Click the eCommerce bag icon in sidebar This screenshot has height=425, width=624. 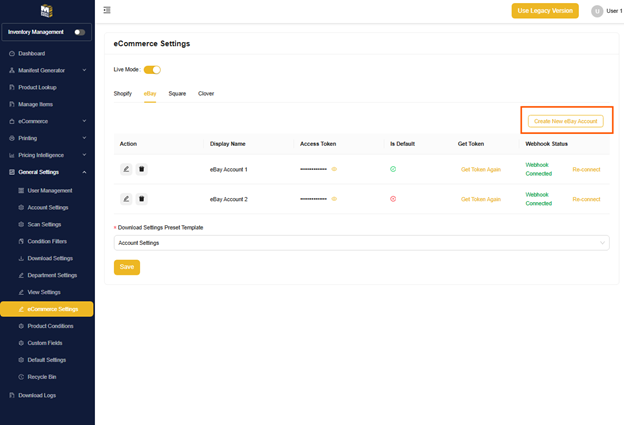pyautogui.click(x=12, y=121)
